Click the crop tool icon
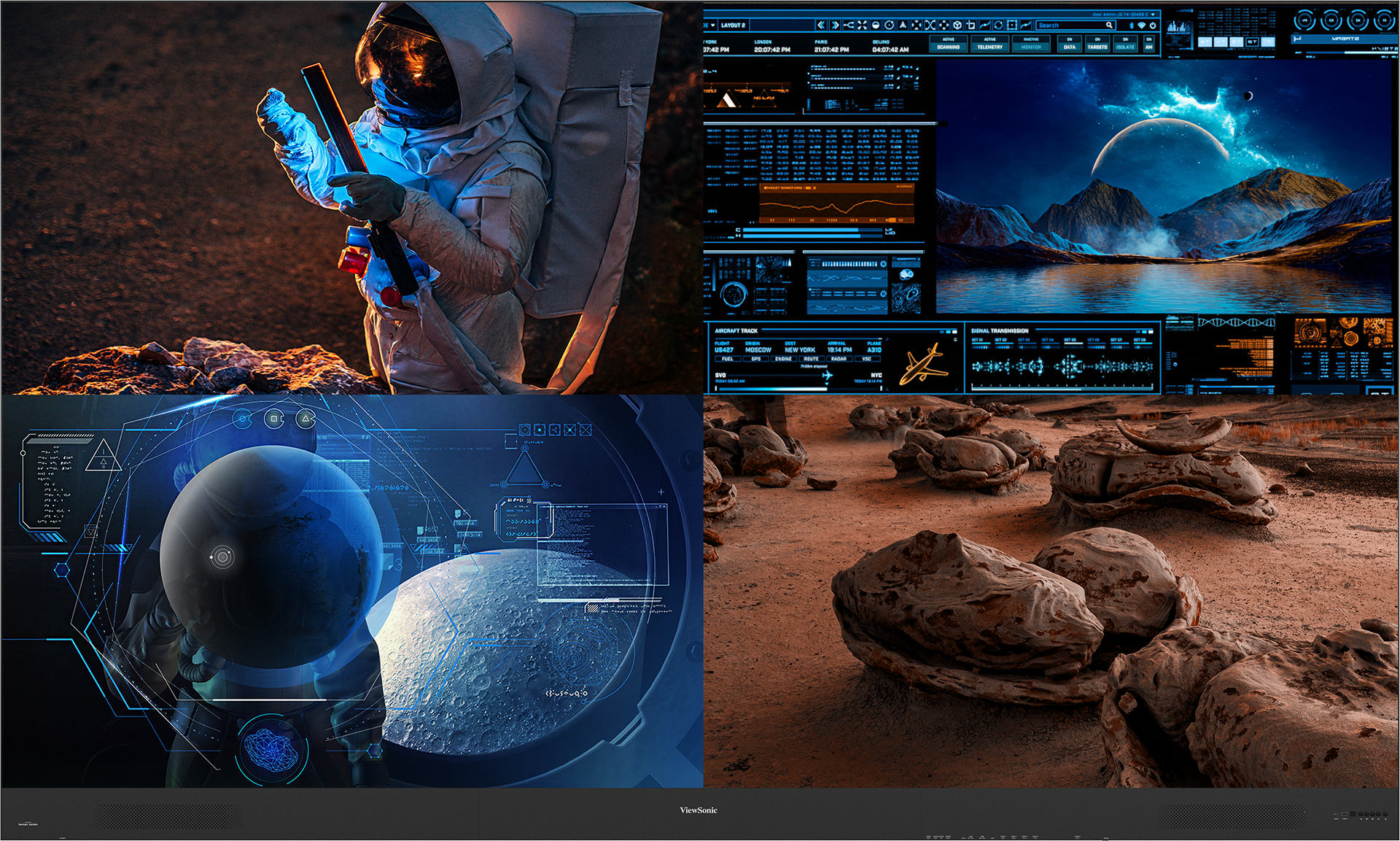 coord(971,25)
